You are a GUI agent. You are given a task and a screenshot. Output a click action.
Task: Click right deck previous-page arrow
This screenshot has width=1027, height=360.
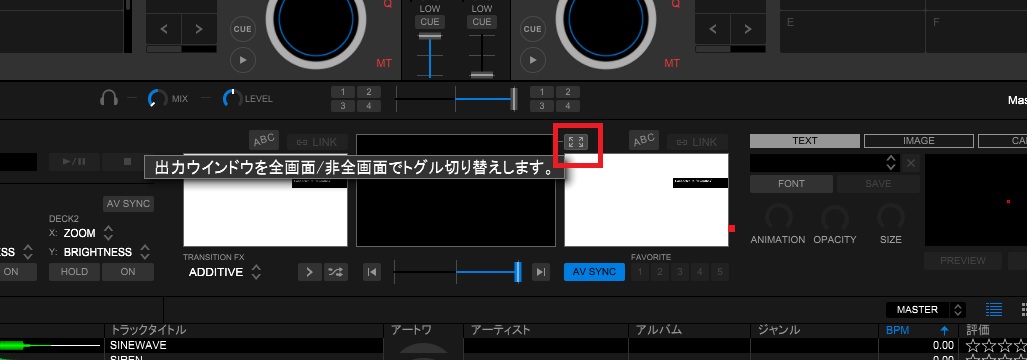click(713, 29)
